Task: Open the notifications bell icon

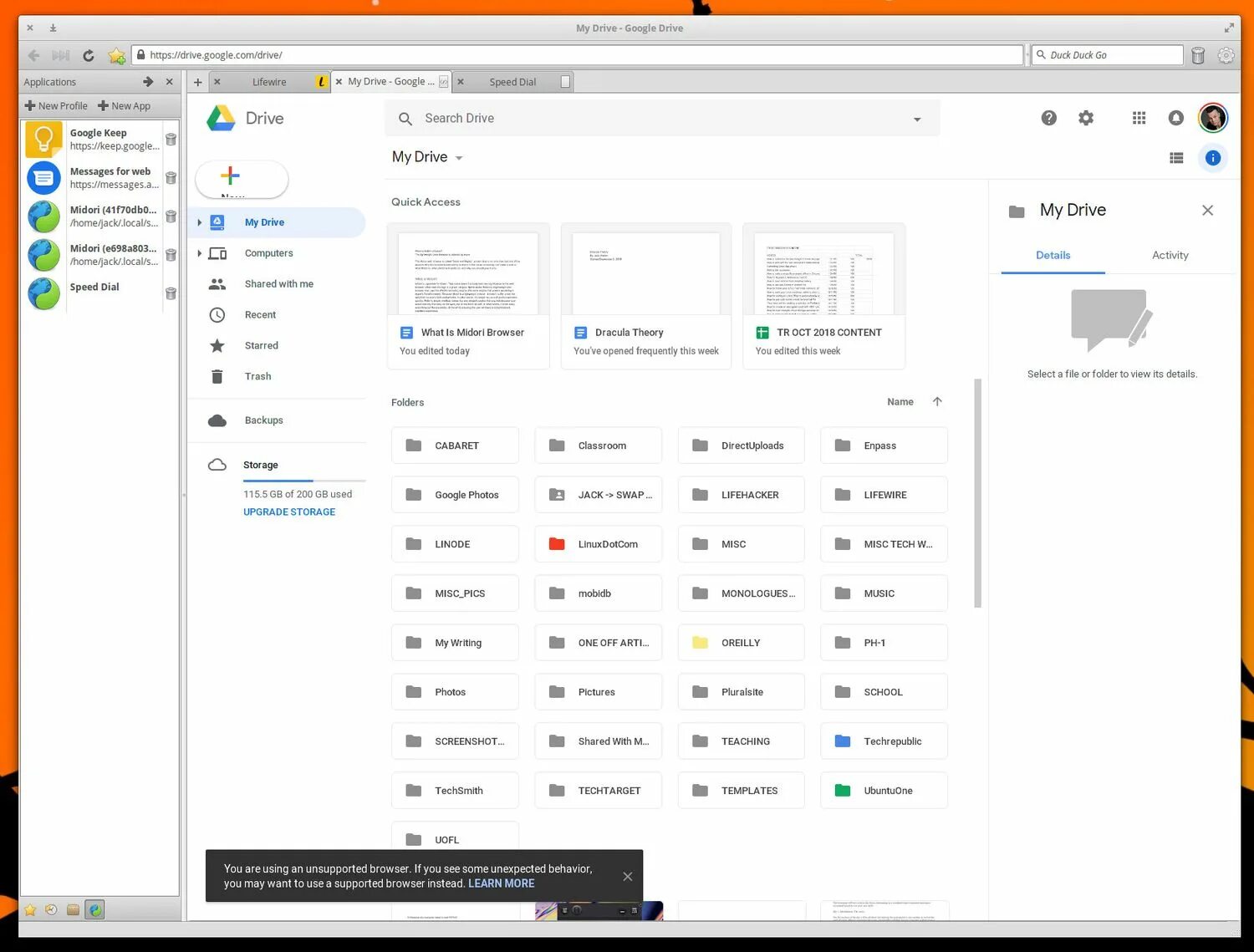Action: pyautogui.click(x=1175, y=118)
